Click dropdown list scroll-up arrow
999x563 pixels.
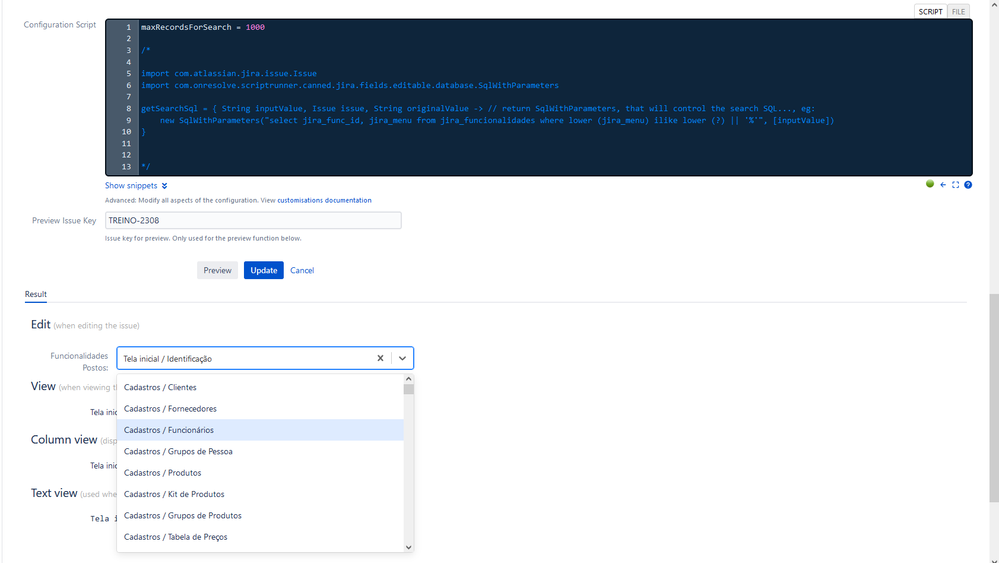pyautogui.click(x=408, y=379)
